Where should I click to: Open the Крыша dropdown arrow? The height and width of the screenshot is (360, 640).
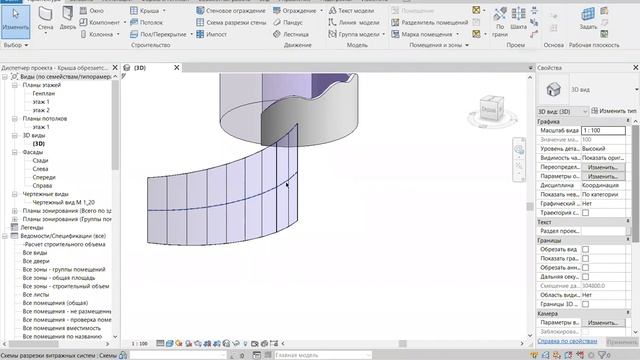(x=164, y=11)
